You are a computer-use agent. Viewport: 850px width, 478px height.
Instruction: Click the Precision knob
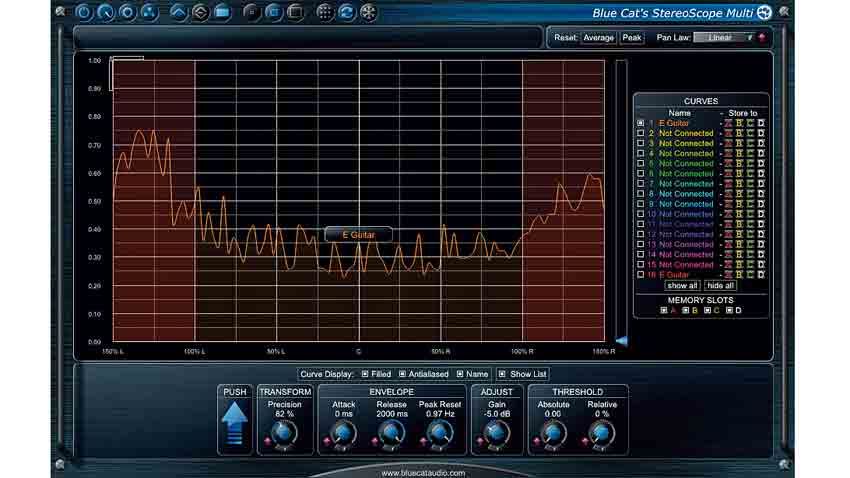284,434
